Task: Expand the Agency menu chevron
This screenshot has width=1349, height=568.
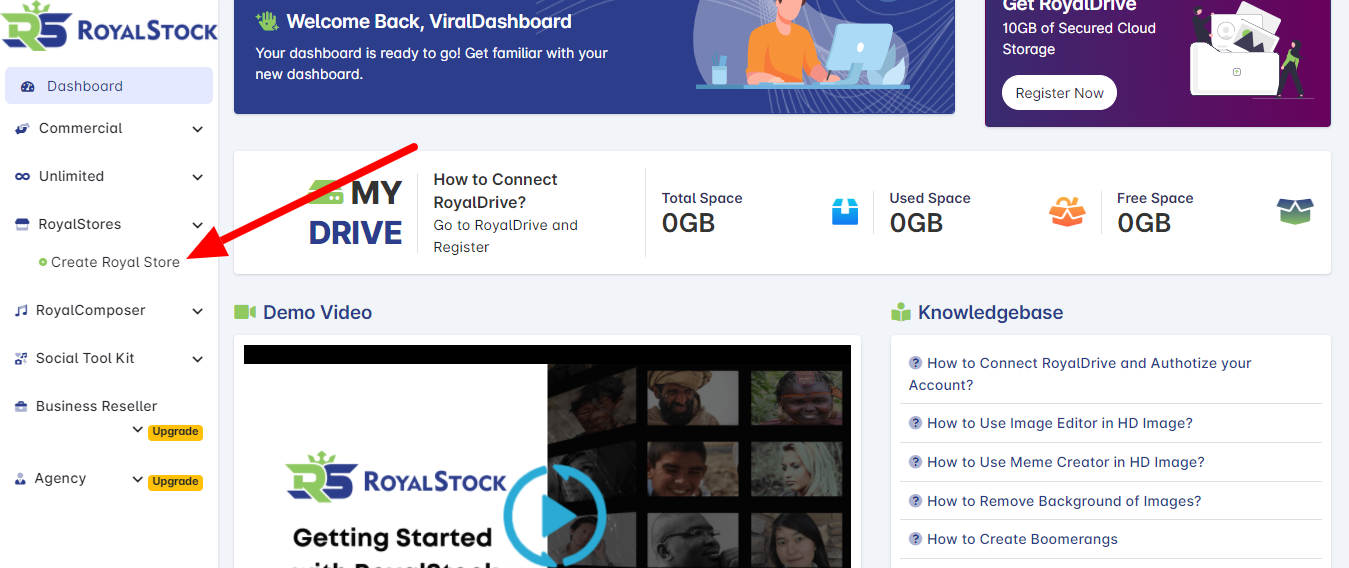Action: pyautogui.click(x=138, y=479)
